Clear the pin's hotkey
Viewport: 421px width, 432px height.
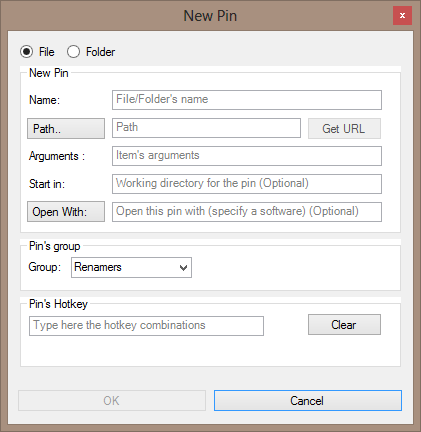(344, 324)
